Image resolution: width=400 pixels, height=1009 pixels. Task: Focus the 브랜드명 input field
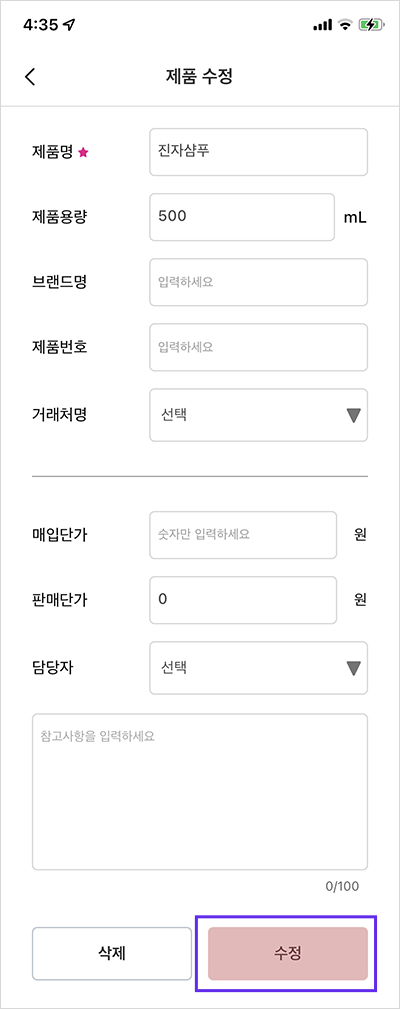(259, 282)
